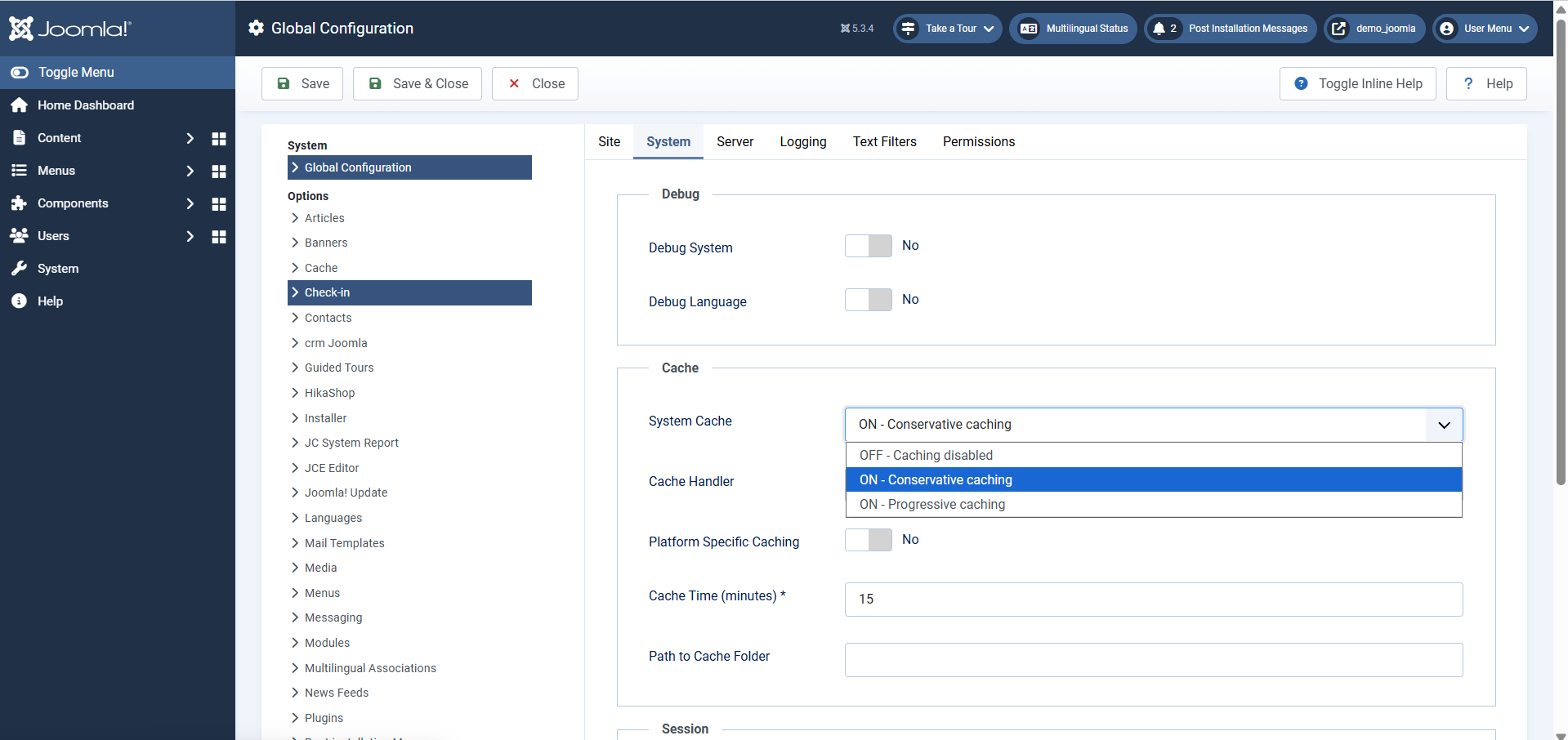Focus the Cache Time minutes field
Viewport: 1568px width, 740px height.
1153,600
